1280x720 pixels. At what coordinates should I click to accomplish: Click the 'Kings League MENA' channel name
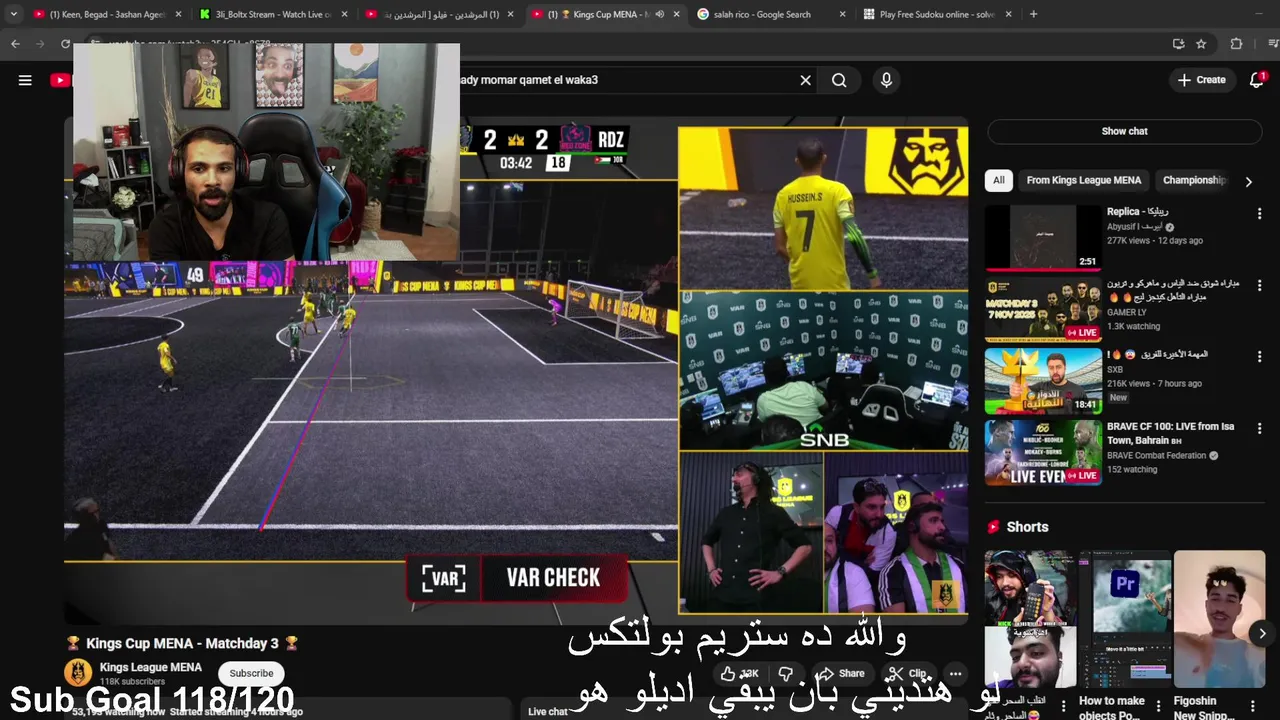(x=150, y=667)
